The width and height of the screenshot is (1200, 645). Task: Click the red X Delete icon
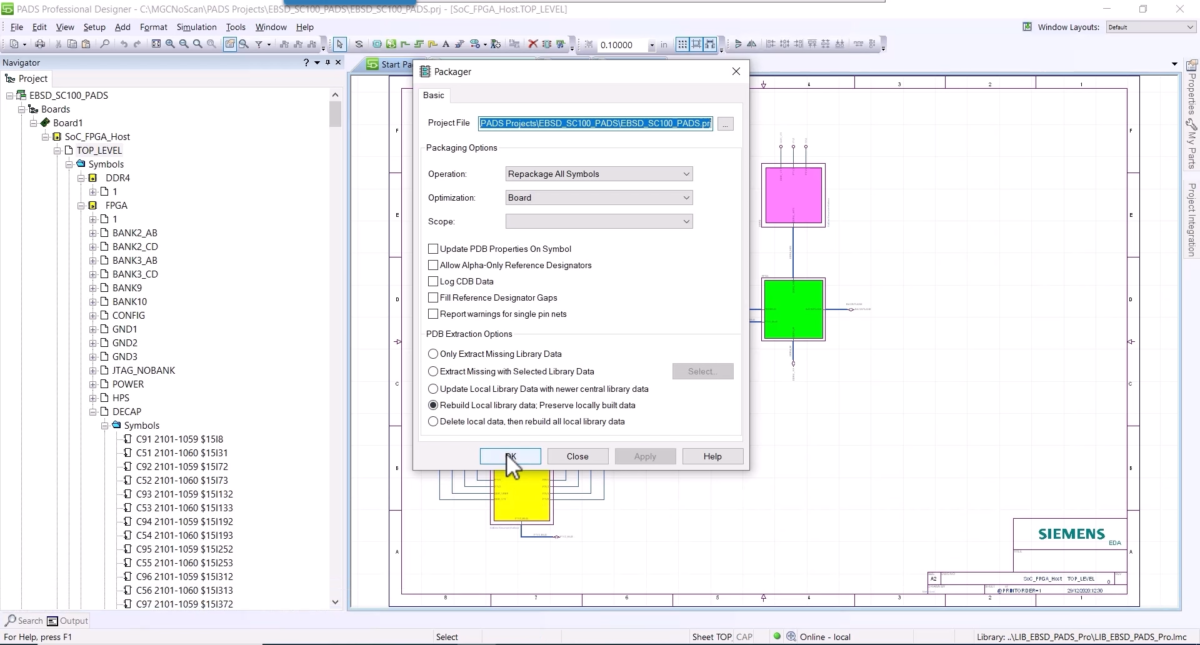tap(533, 44)
